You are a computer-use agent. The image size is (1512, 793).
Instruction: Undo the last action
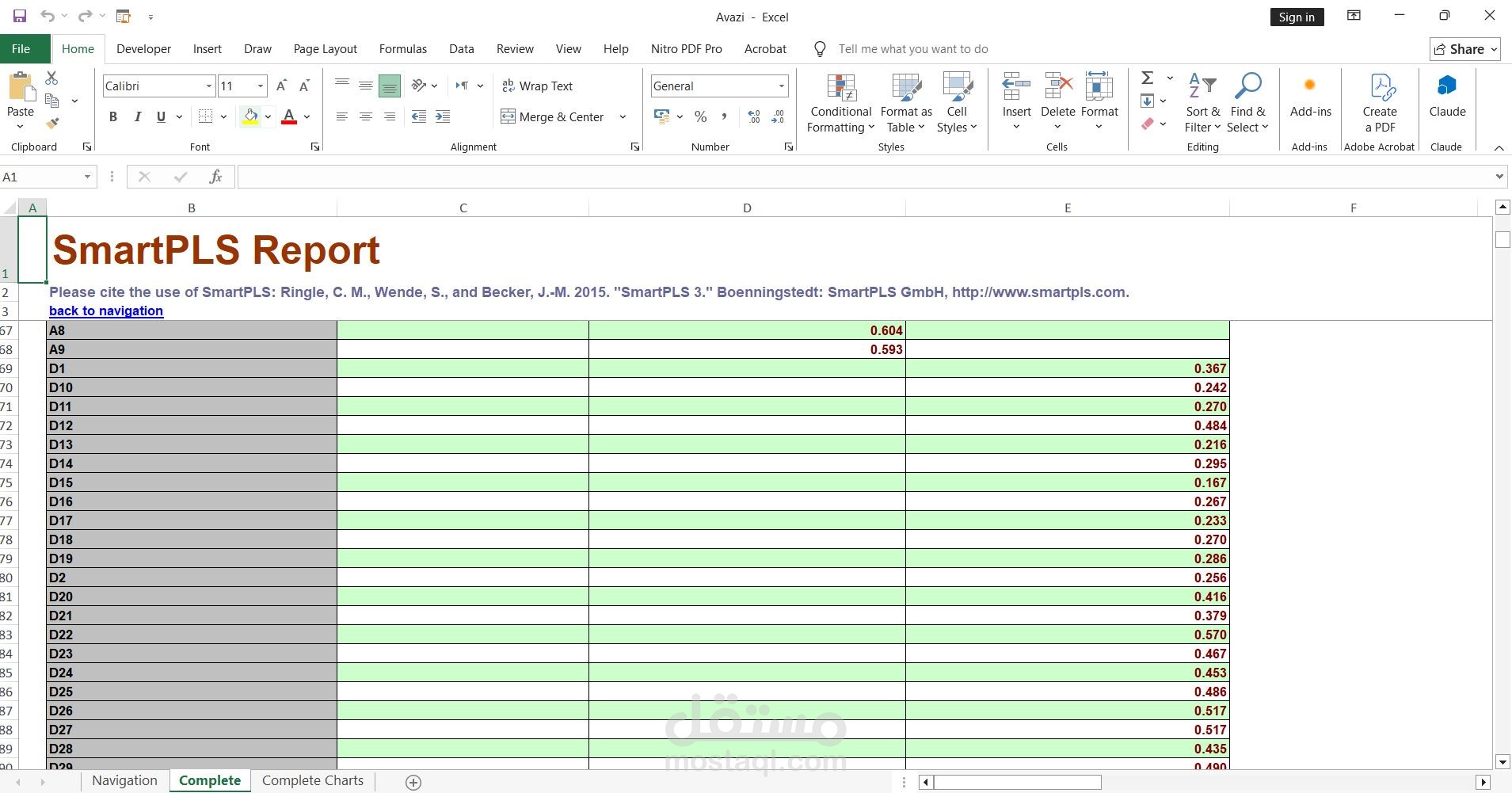tap(48, 16)
